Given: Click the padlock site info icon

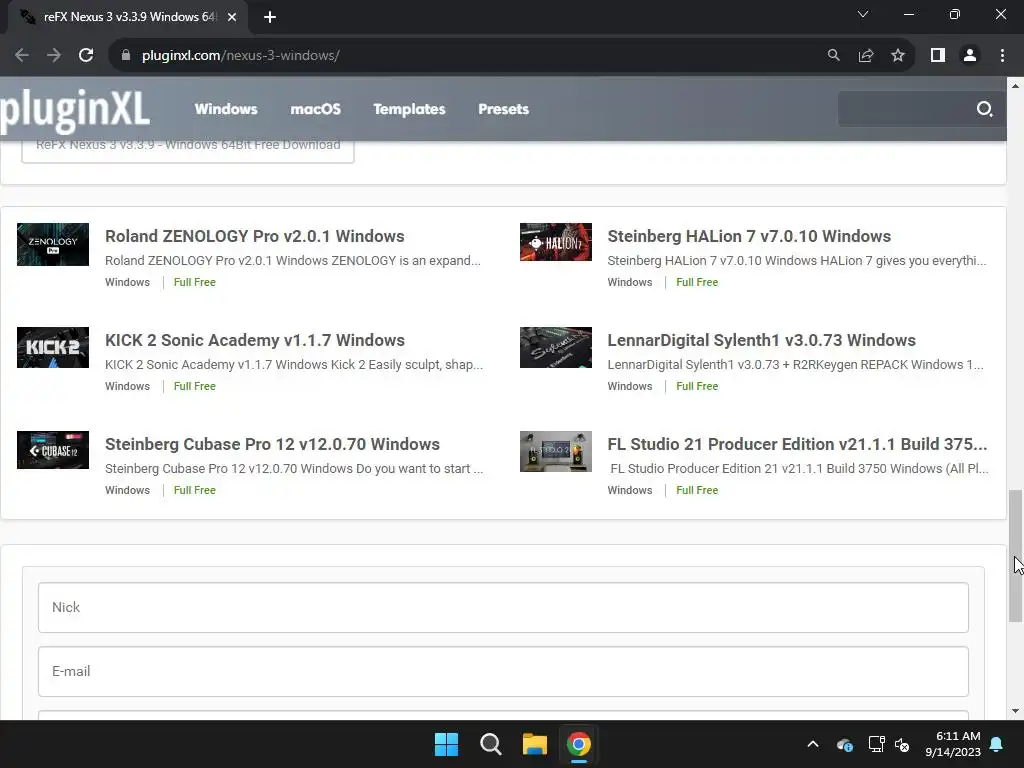Looking at the screenshot, I should [x=126, y=56].
